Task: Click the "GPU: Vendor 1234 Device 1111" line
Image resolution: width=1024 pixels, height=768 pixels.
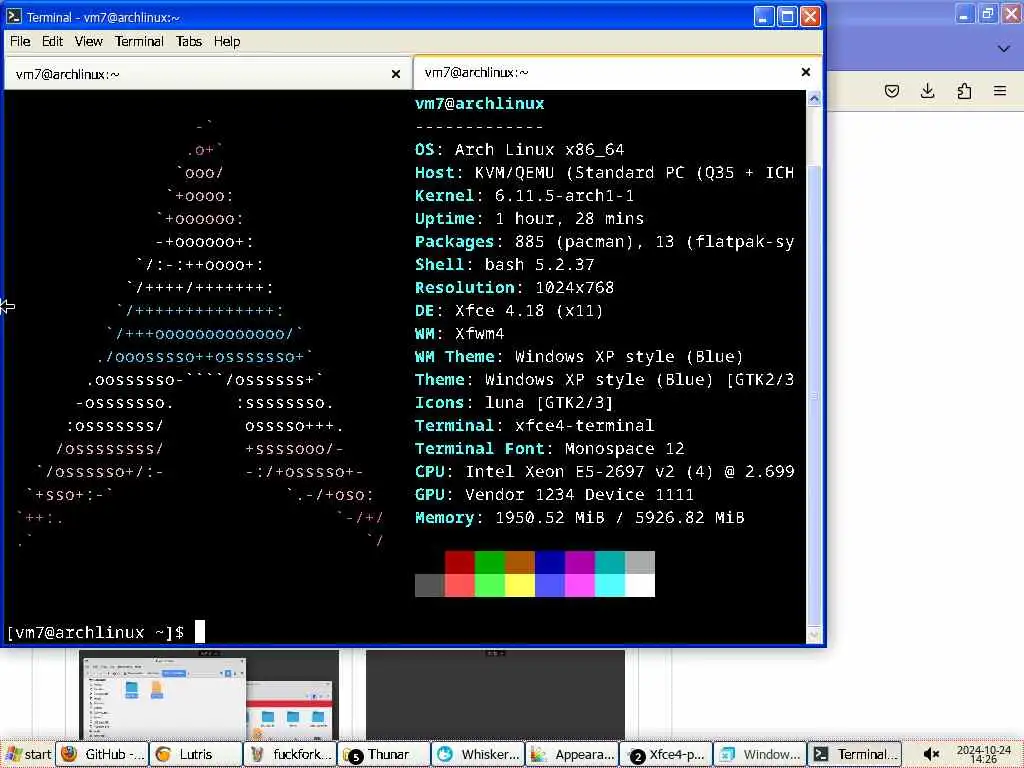Action: click(554, 494)
